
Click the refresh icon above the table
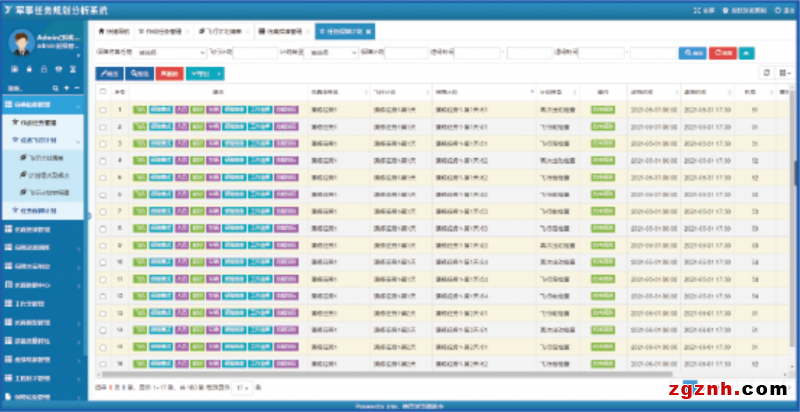pyautogui.click(x=766, y=73)
